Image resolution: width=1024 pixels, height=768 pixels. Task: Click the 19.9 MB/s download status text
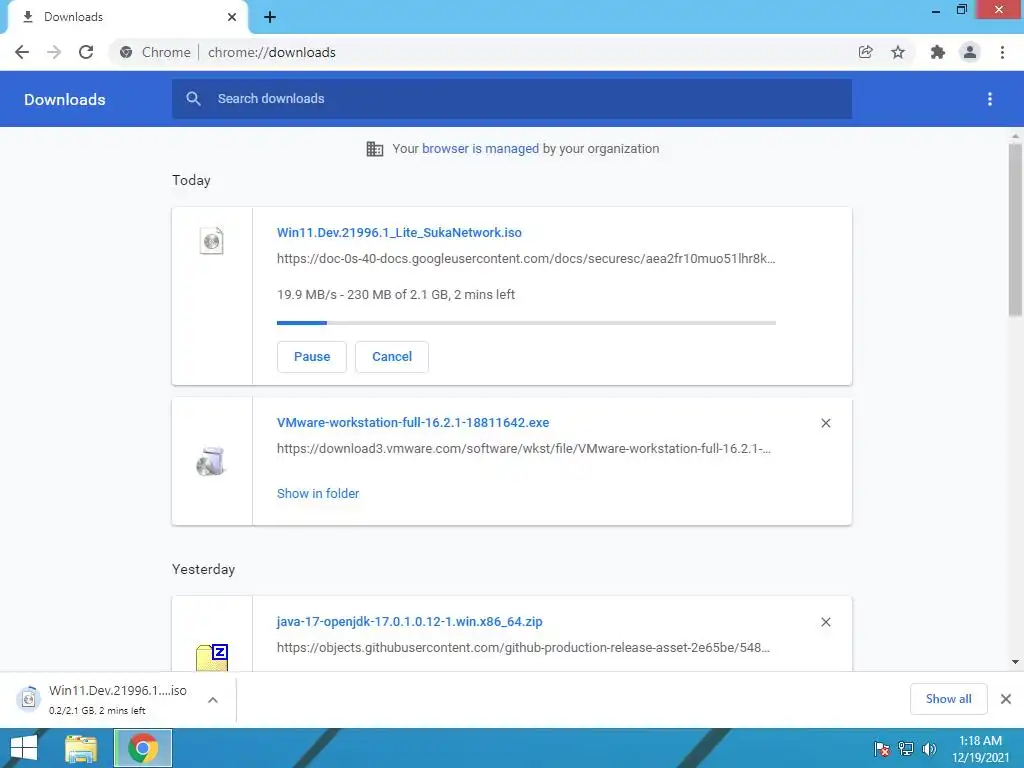point(396,295)
